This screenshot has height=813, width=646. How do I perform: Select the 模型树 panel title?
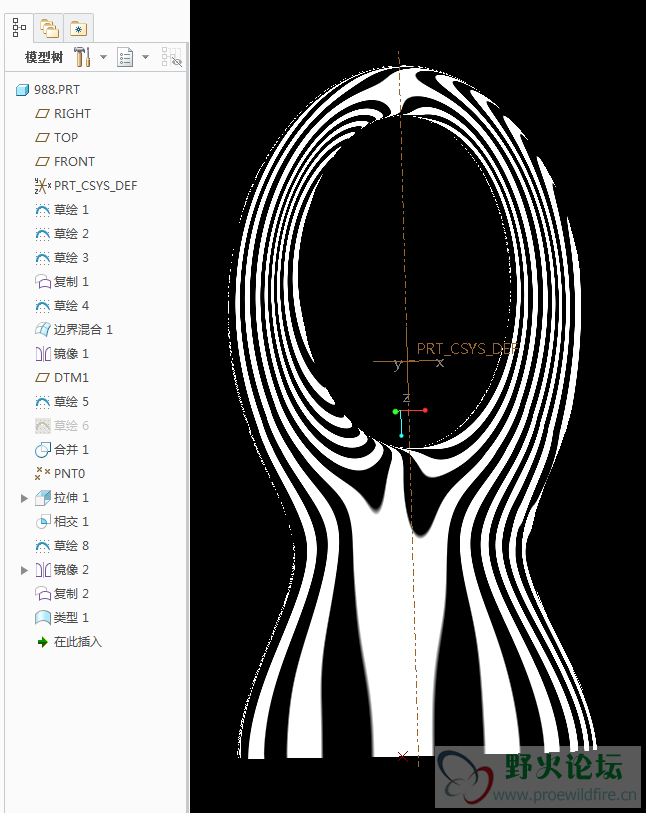(x=44, y=57)
